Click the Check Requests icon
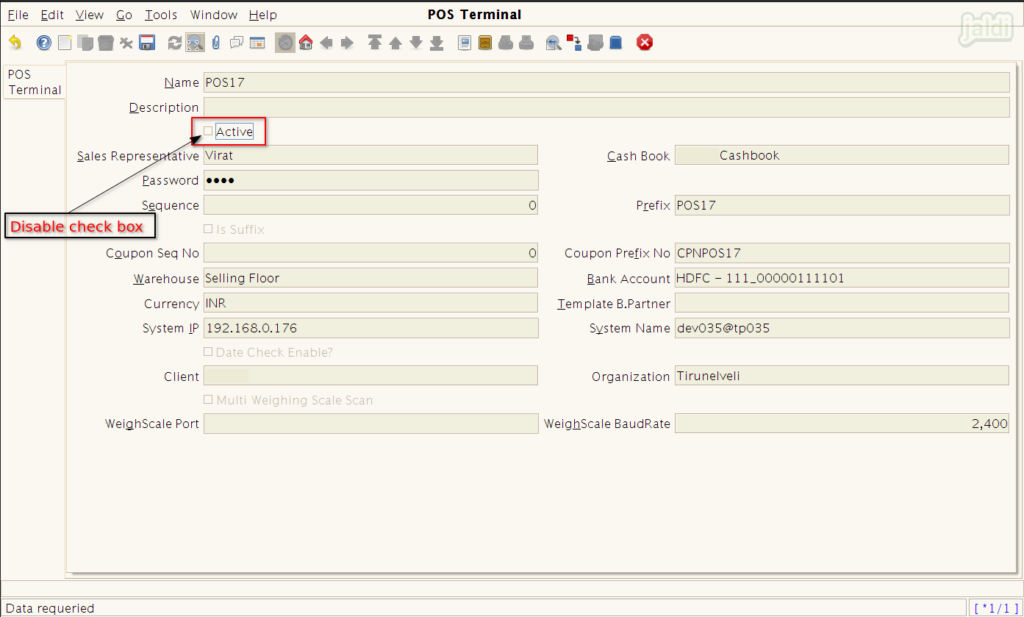The height and width of the screenshot is (617, 1024). (x=595, y=43)
